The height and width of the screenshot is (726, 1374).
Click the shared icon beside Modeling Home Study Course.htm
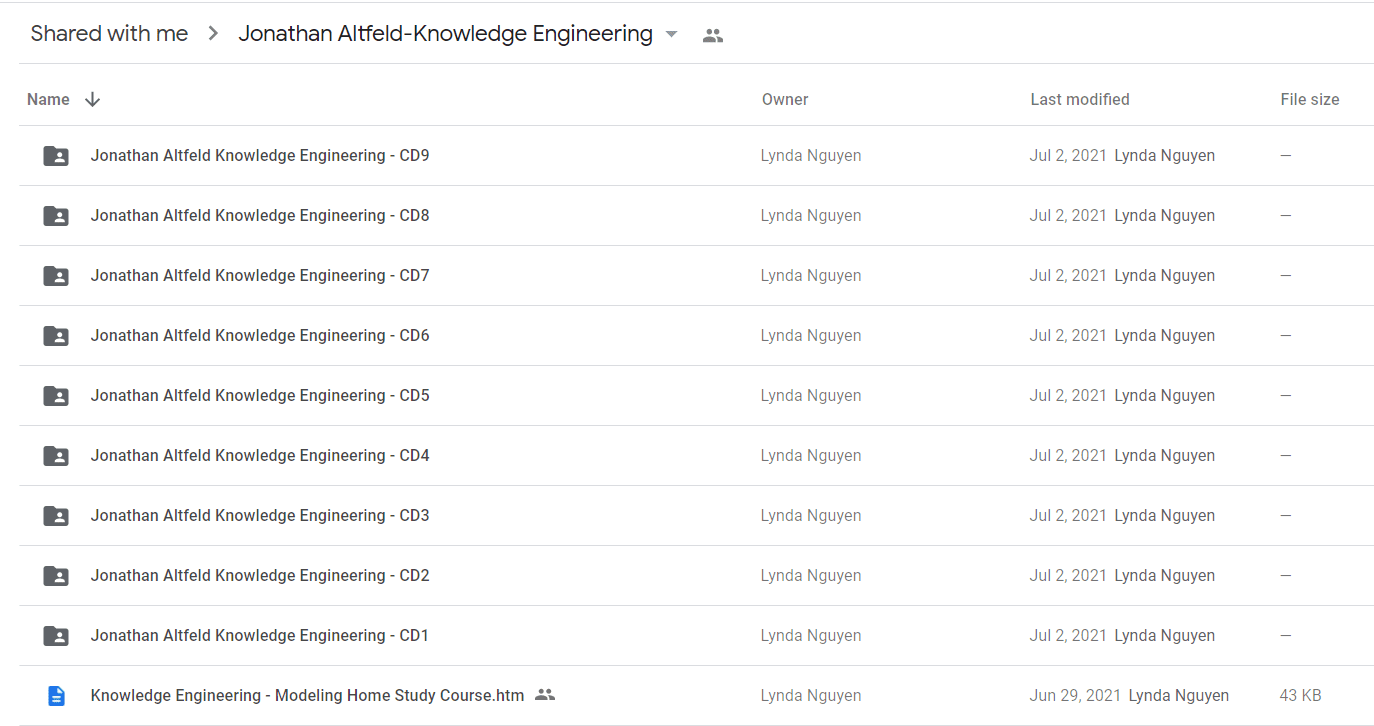pyautogui.click(x=545, y=695)
